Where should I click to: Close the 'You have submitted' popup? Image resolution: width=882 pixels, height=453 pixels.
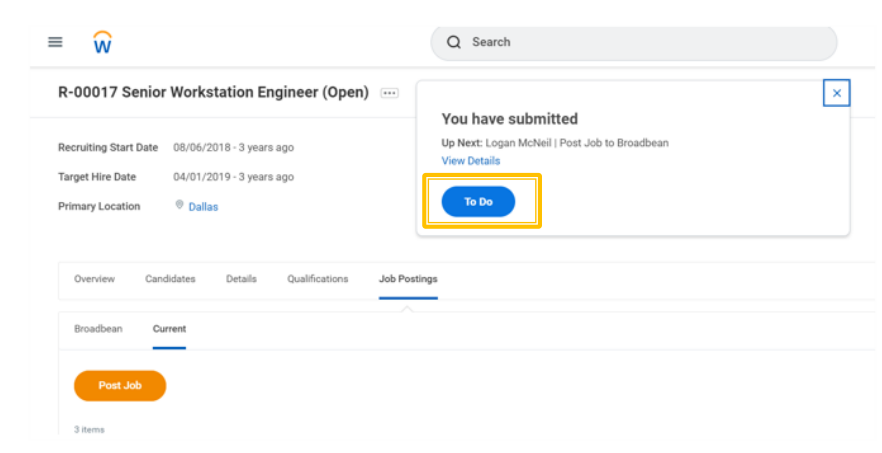click(x=836, y=93)
